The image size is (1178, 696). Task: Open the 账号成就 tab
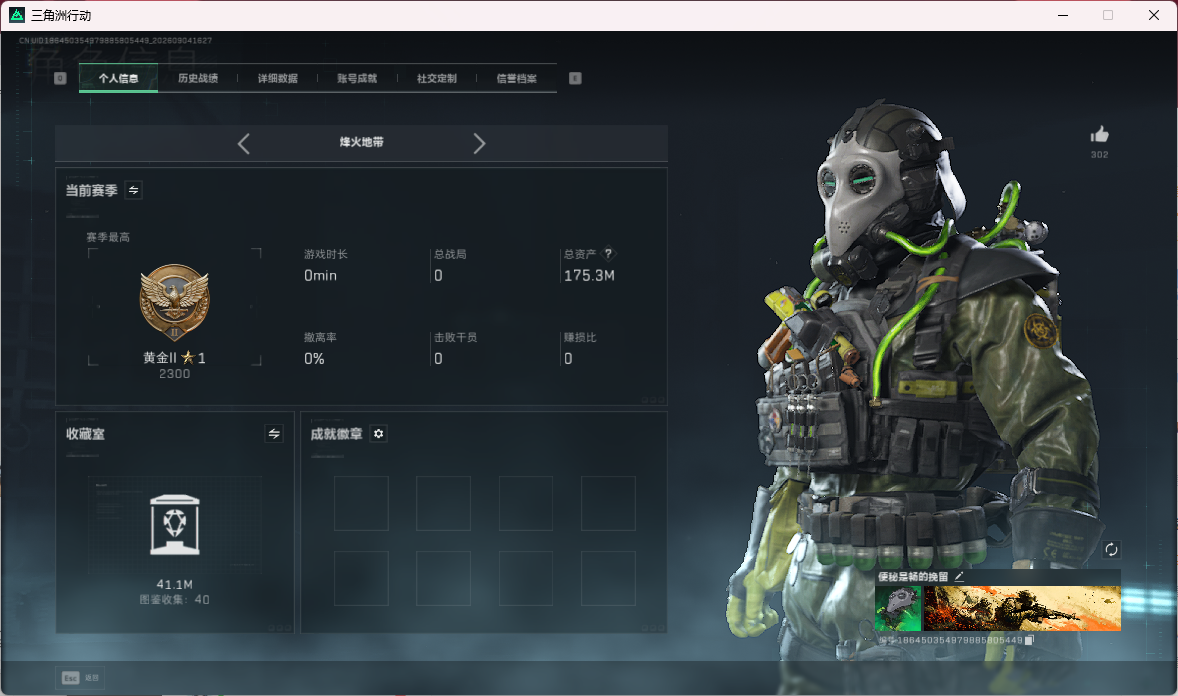(x=357, y=78)
